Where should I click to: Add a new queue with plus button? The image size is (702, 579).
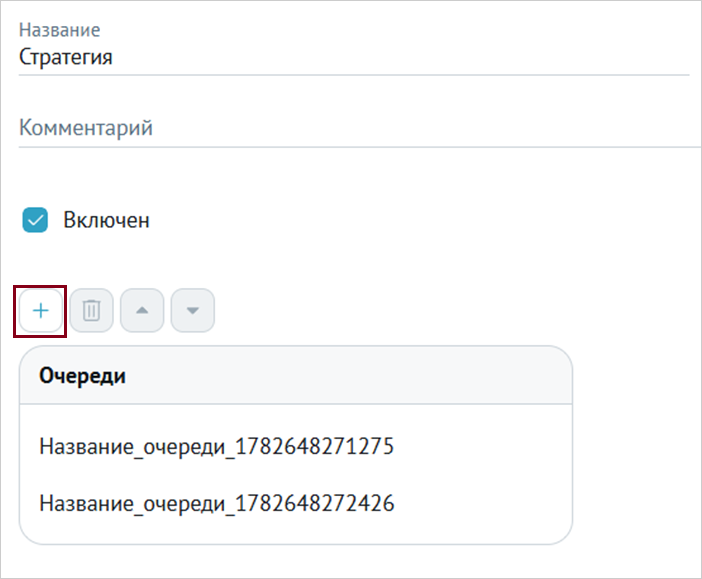coord(41,310)
